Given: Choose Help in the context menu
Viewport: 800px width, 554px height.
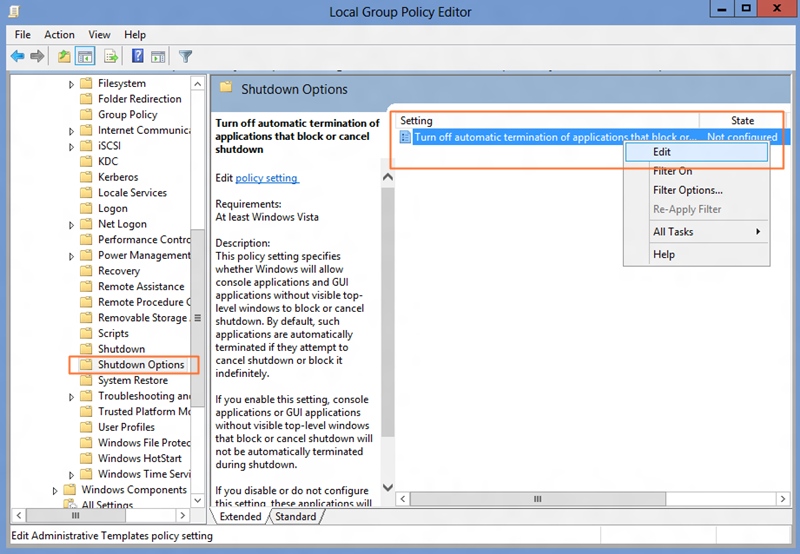Looking at the screenshot, I should (696, 254).
